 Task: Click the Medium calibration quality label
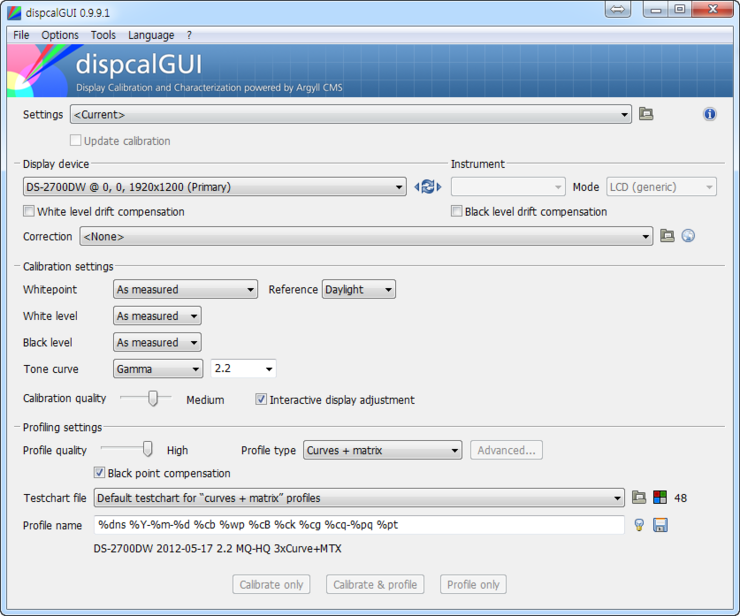[x=205, y=400]
